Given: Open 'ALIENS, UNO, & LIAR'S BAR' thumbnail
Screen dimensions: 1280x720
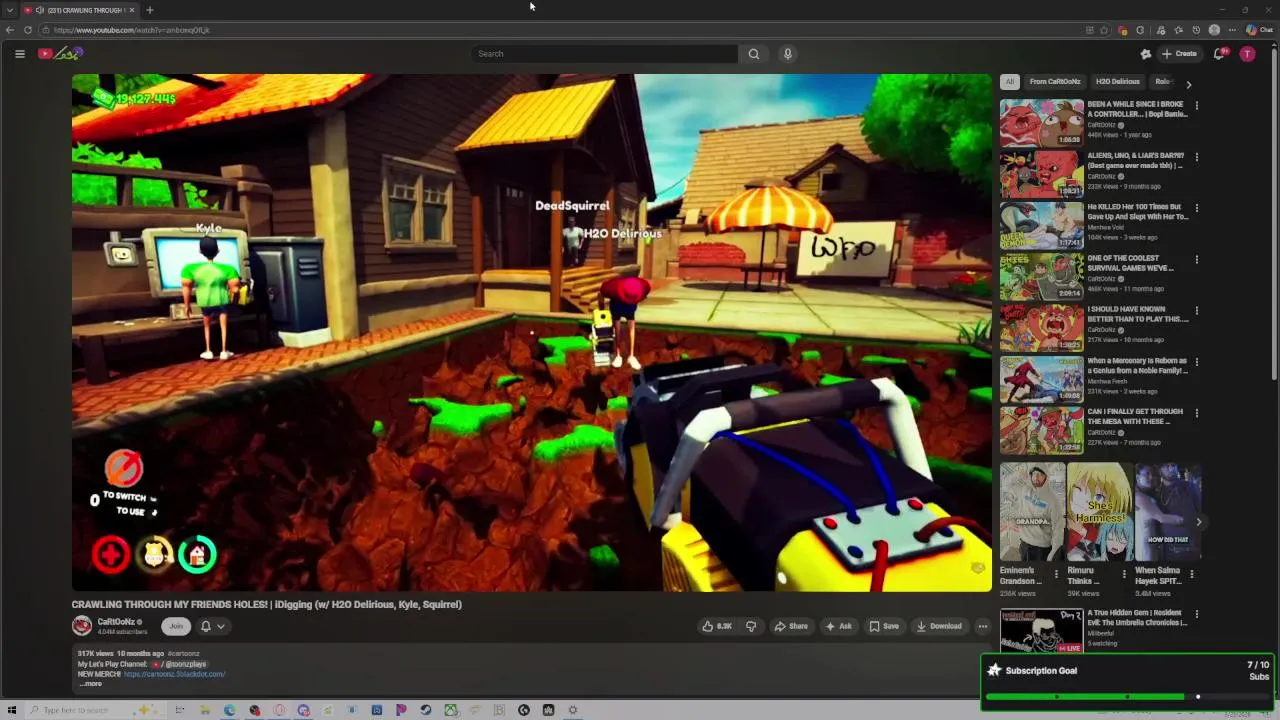Looking at the screenshot, I should (x=1041, y=174).
